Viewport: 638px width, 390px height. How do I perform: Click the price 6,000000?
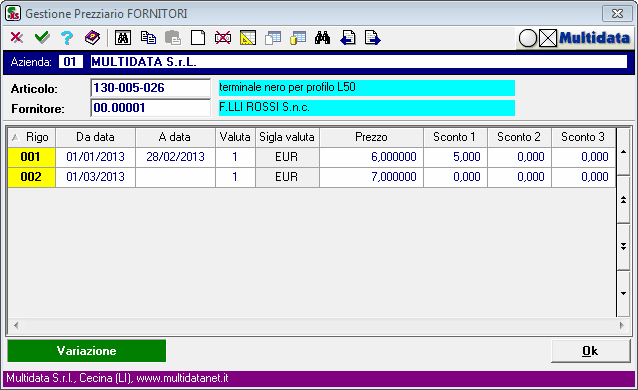371,157
